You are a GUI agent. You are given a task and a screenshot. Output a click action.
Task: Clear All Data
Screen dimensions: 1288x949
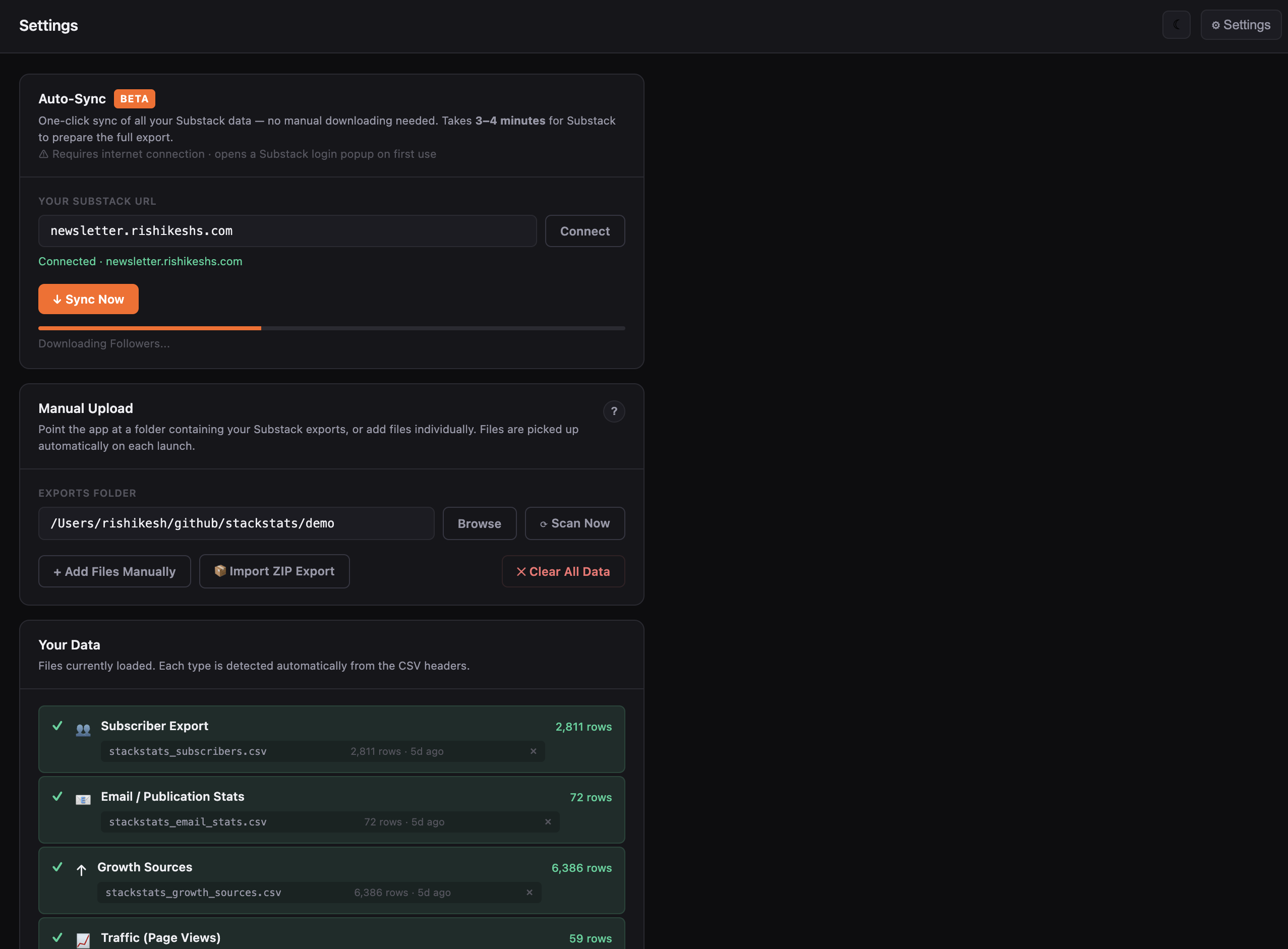pos(563,571)
